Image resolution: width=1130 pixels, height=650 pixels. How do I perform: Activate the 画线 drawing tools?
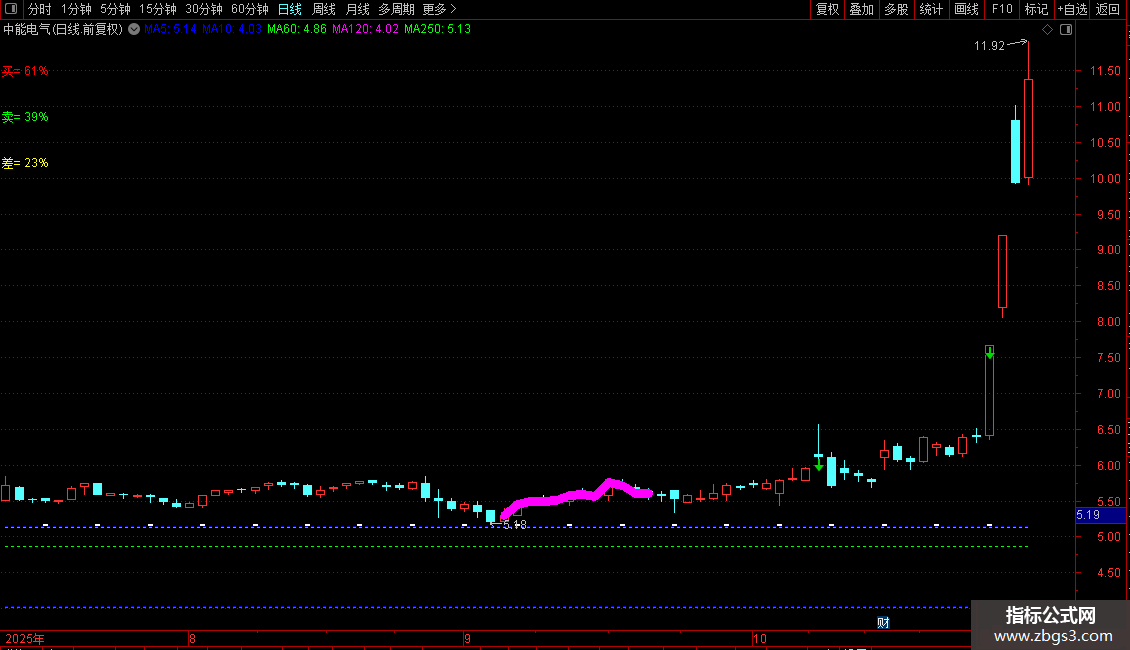(966, 9)
